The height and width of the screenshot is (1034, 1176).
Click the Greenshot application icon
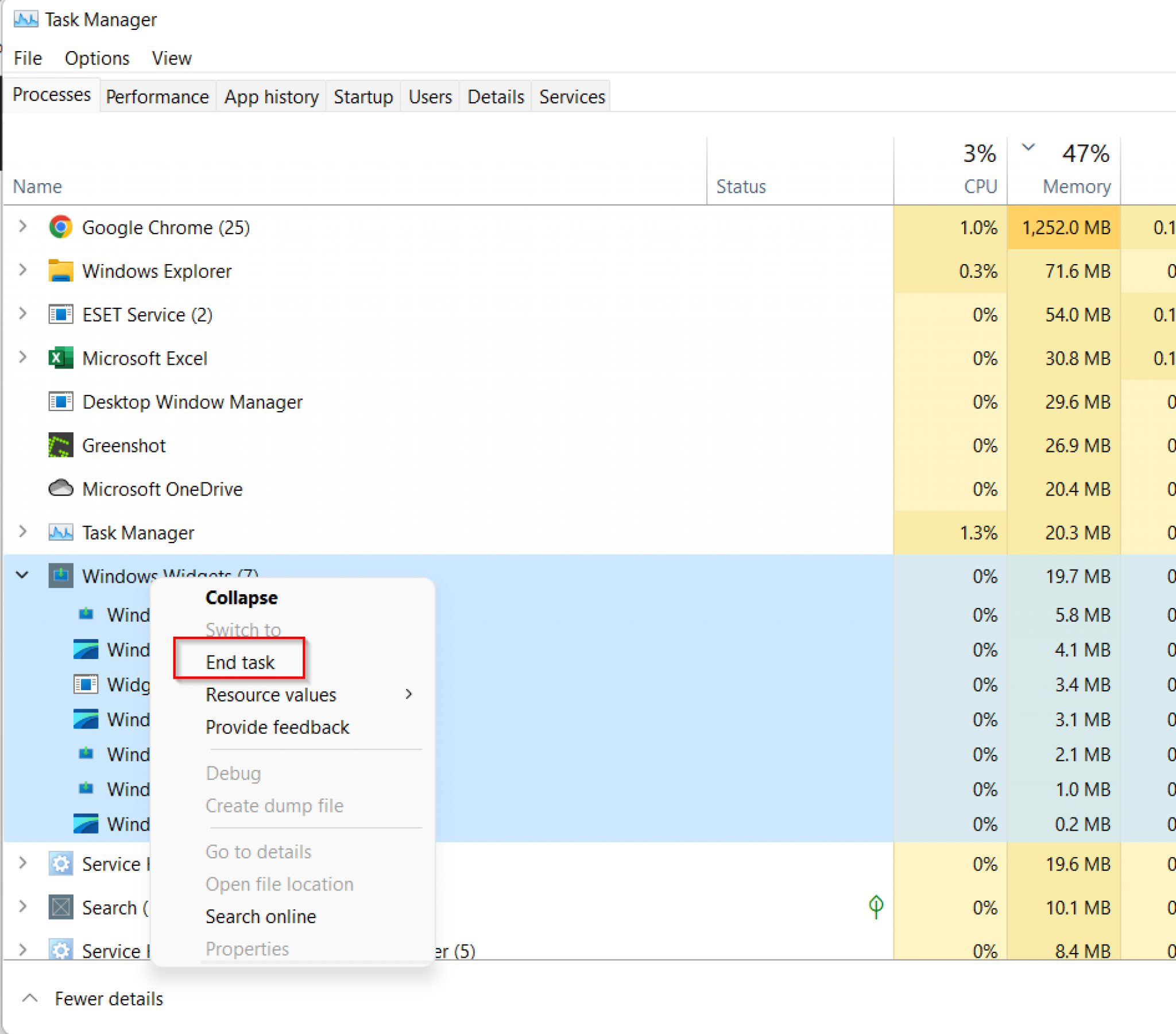pyautogui.click(x=60, y=446)
